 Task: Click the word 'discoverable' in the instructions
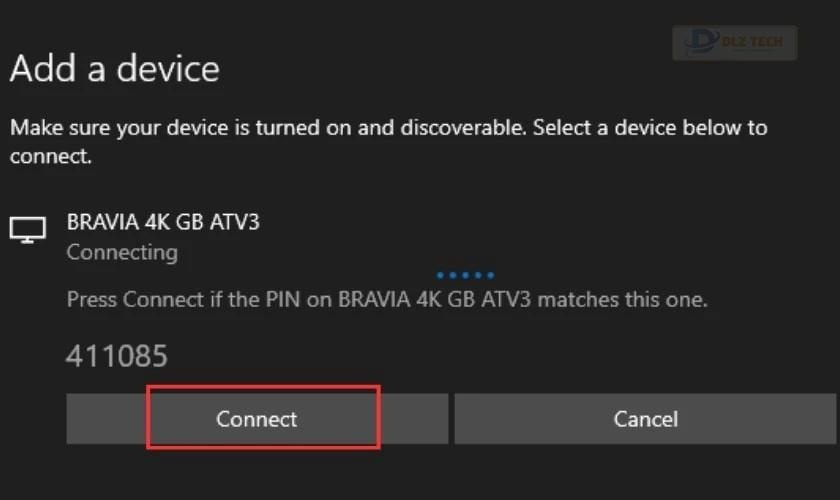tap(463, 128)
